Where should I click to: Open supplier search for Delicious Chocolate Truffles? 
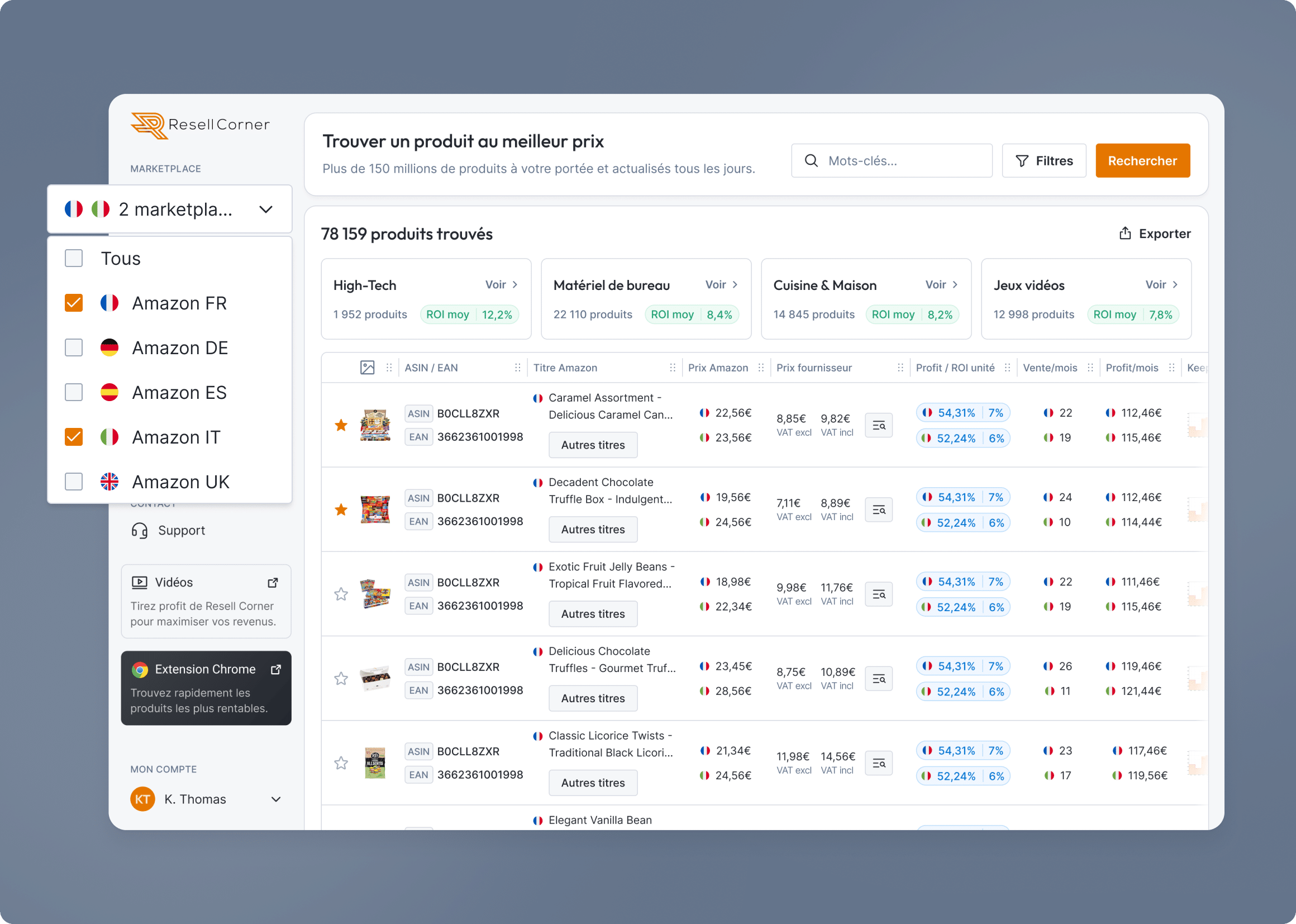(x=878, y=679)
